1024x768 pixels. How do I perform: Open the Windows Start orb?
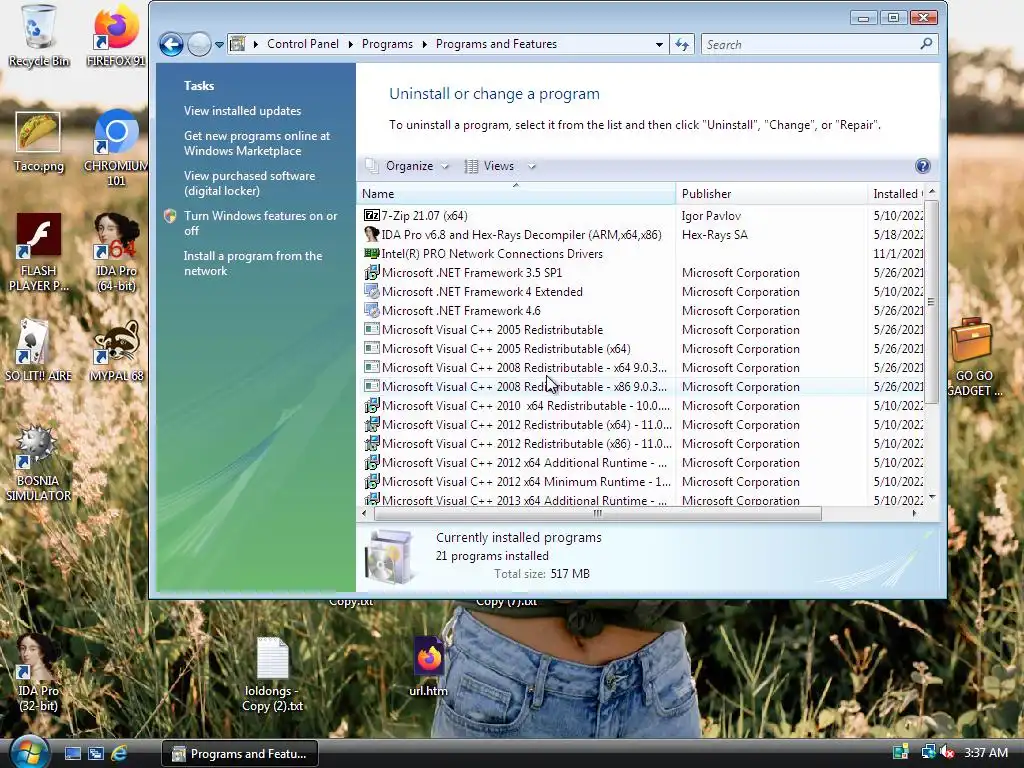coord(29,752)
